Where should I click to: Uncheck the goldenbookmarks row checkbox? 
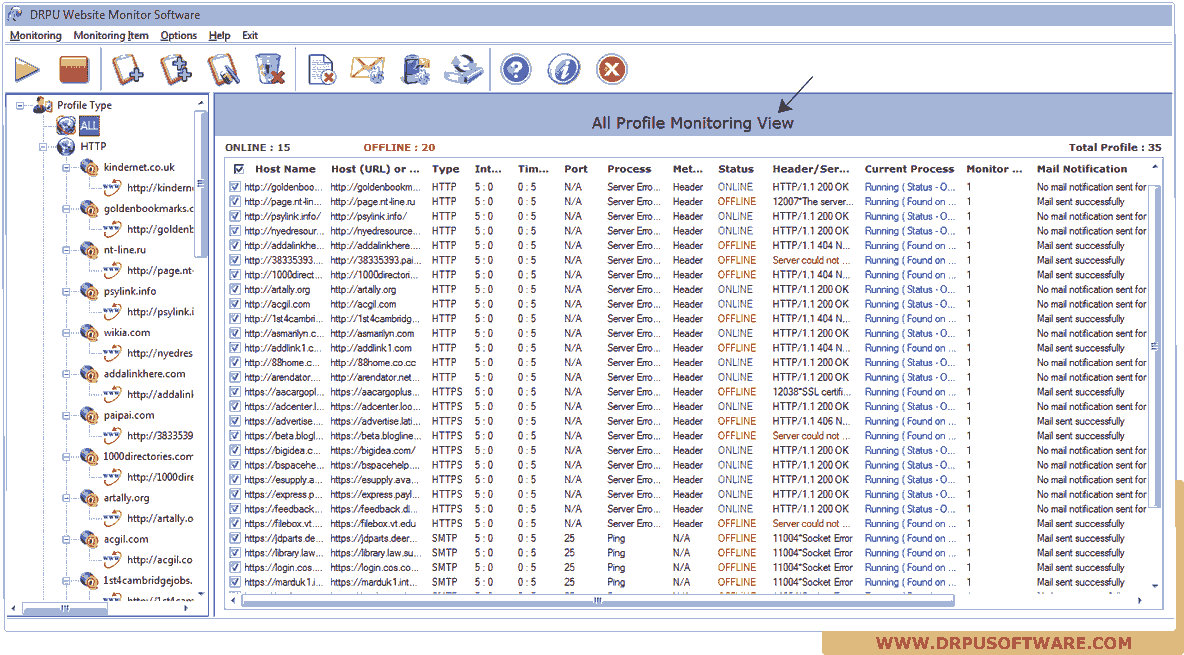tap(235, 187)
